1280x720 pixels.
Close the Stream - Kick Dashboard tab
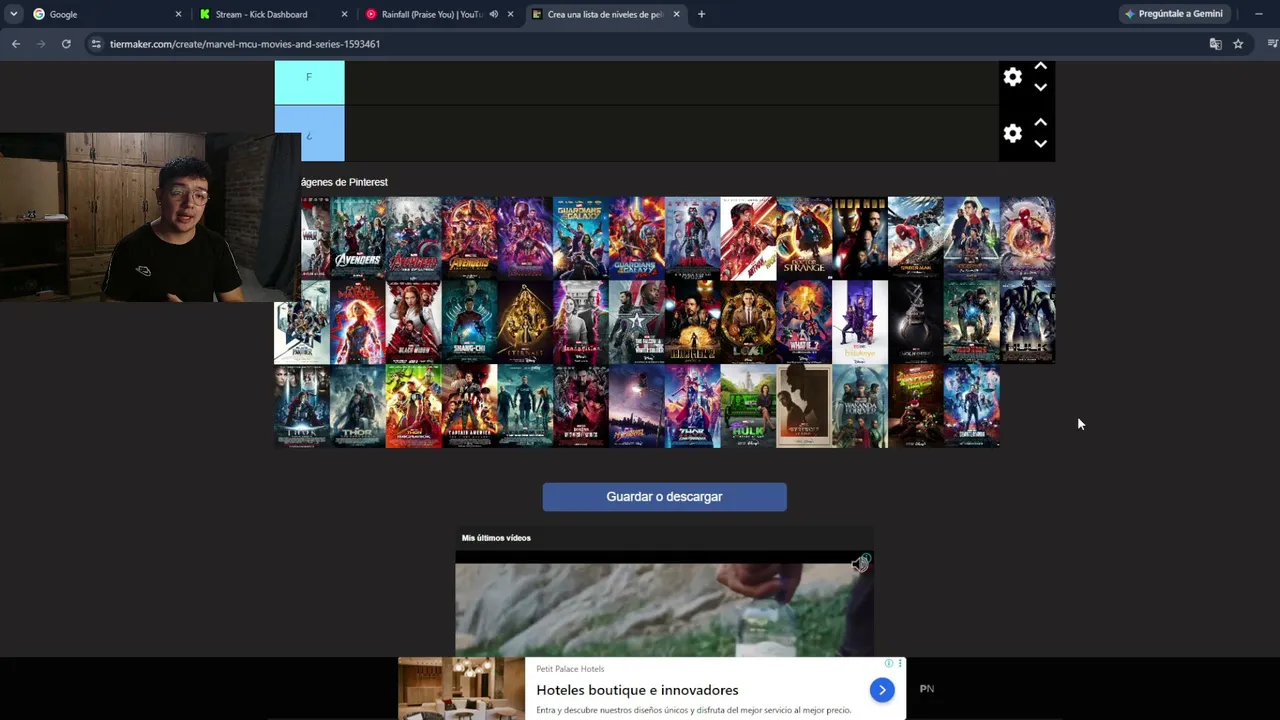click(x=345, y=14)
